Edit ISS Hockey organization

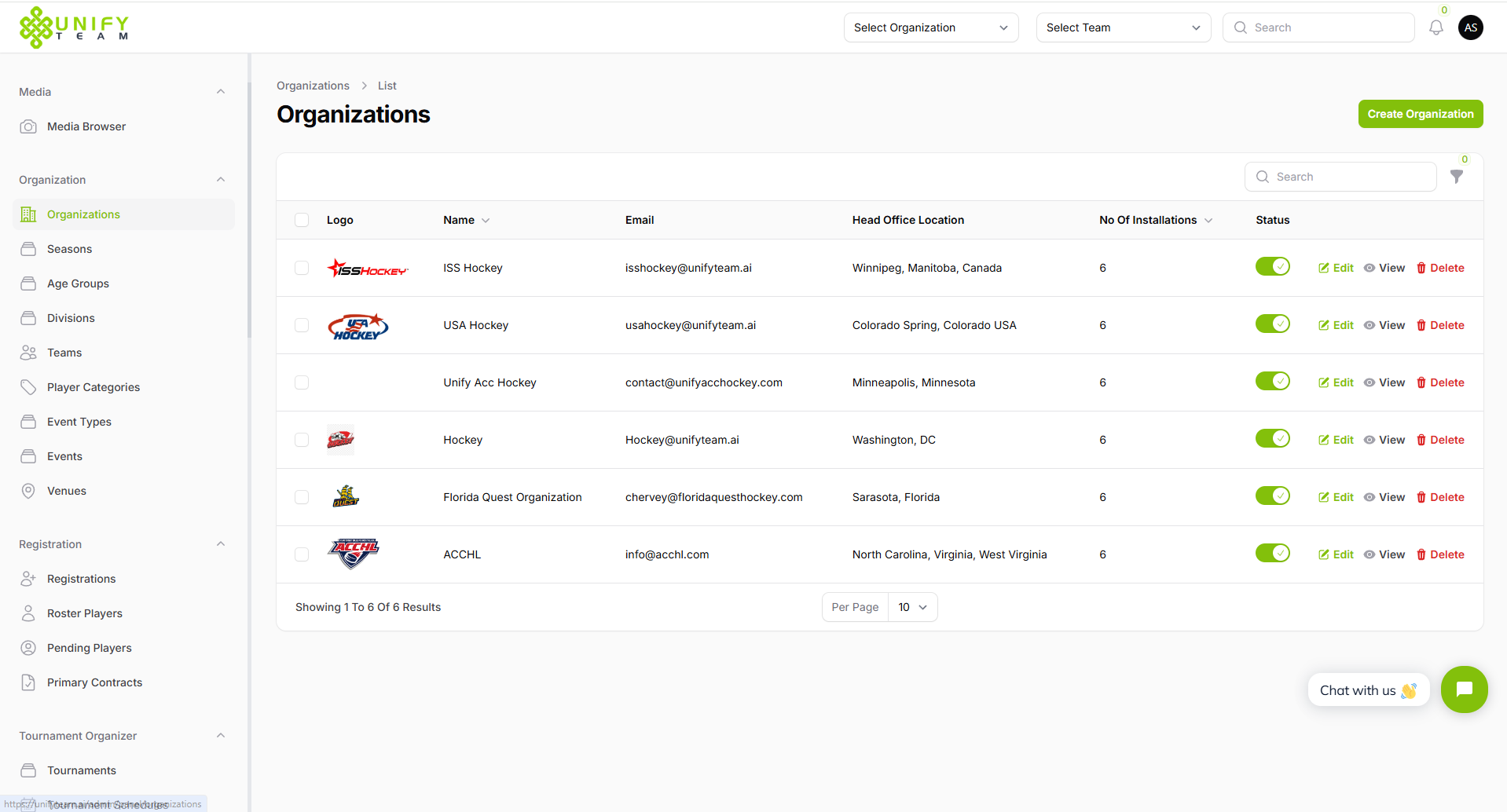[x=1336, y=268]
